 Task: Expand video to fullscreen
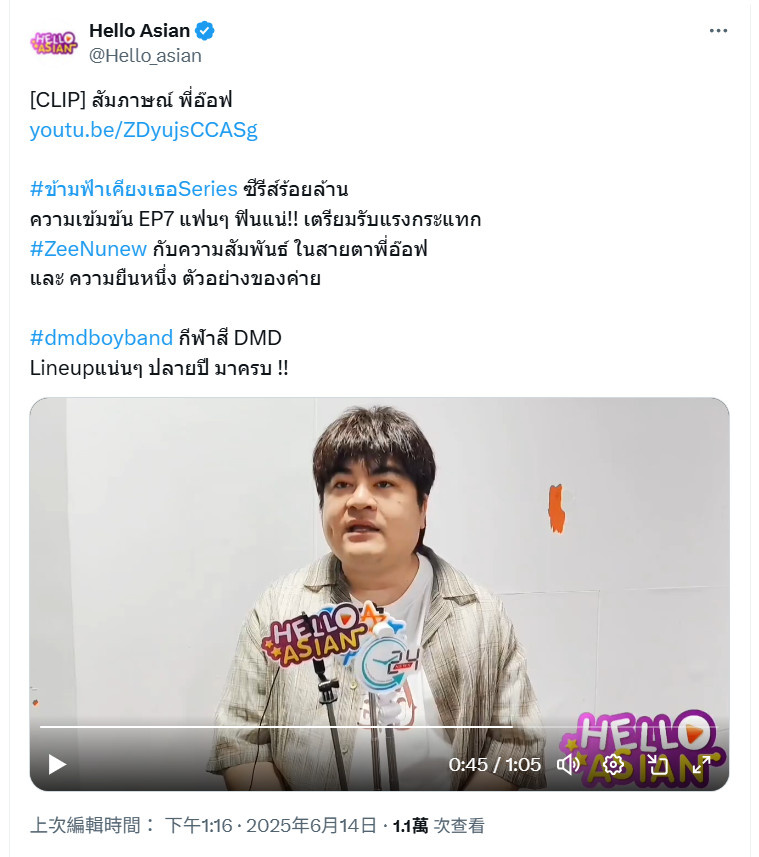click(702, 764)
